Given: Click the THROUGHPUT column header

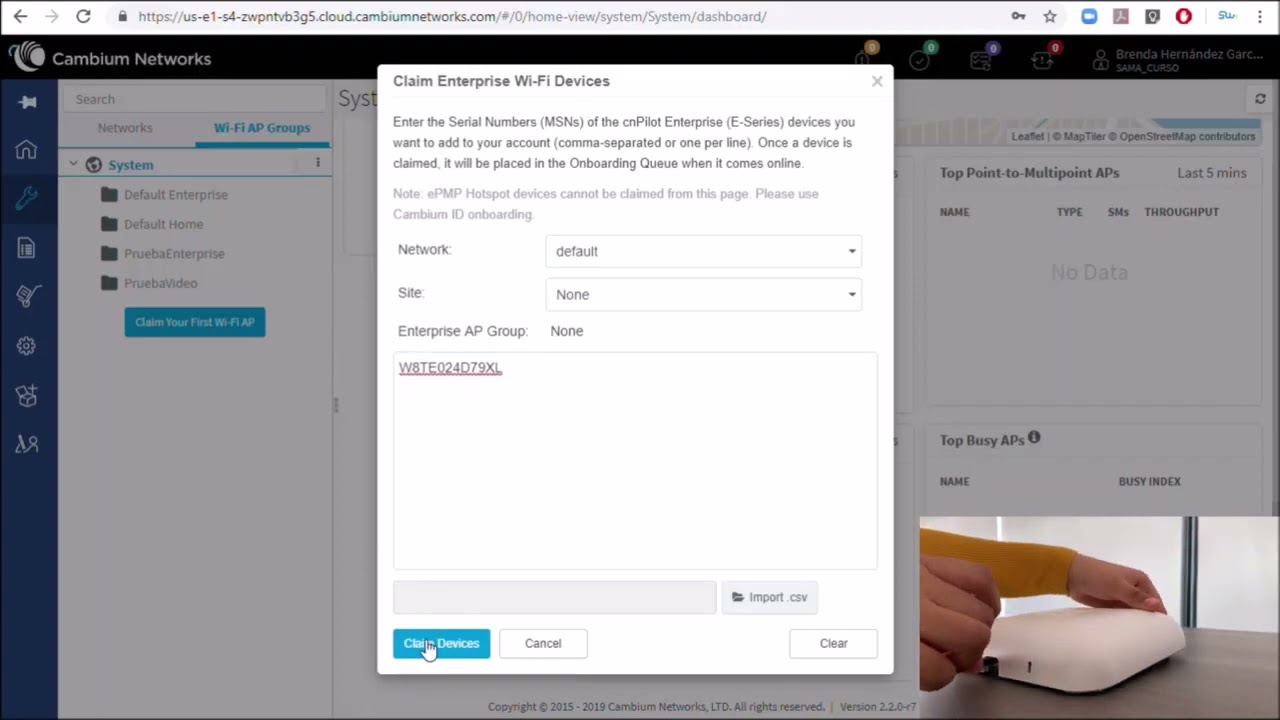Looking at the screenshot, I should tap(1181, 212).
